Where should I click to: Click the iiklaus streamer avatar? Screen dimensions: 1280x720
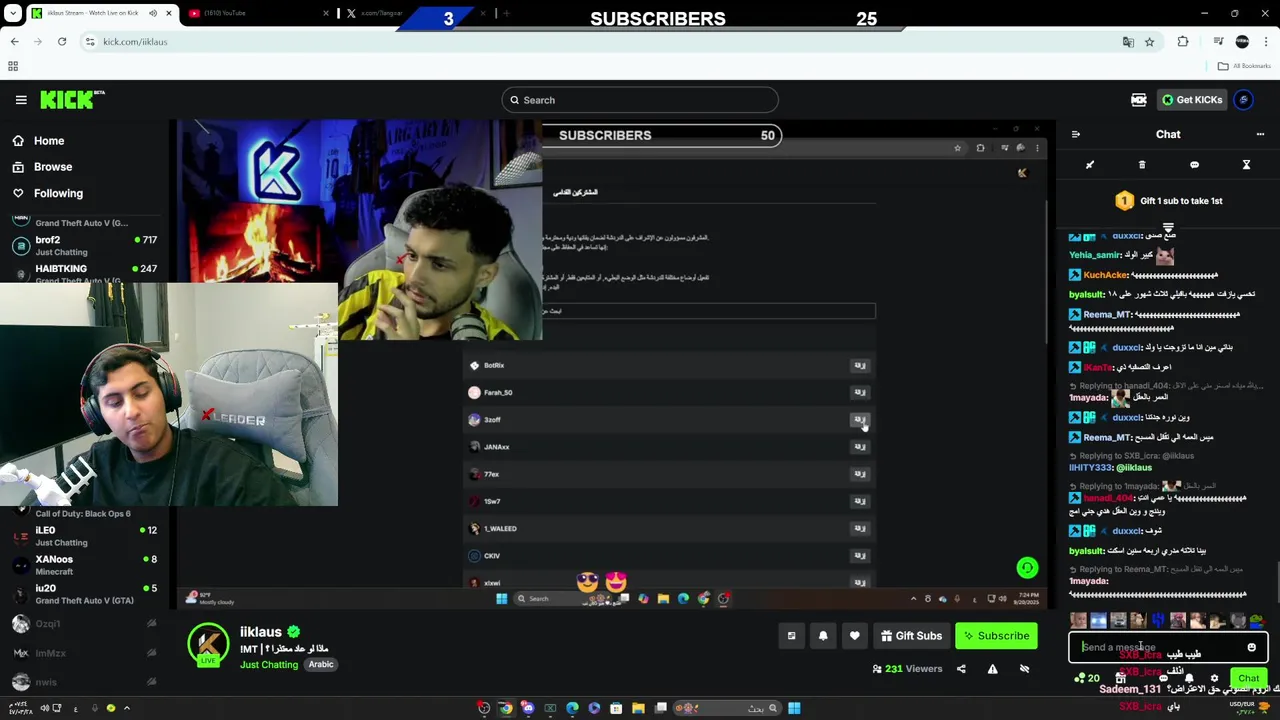click(x=208, y=644)
